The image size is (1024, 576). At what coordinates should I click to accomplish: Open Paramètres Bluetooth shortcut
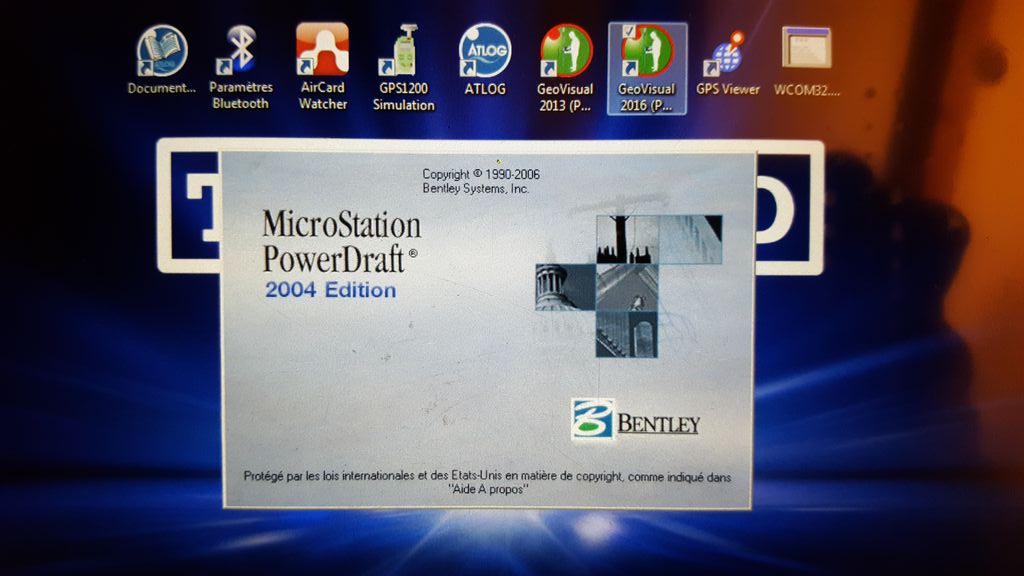click(x=240, y=67)
